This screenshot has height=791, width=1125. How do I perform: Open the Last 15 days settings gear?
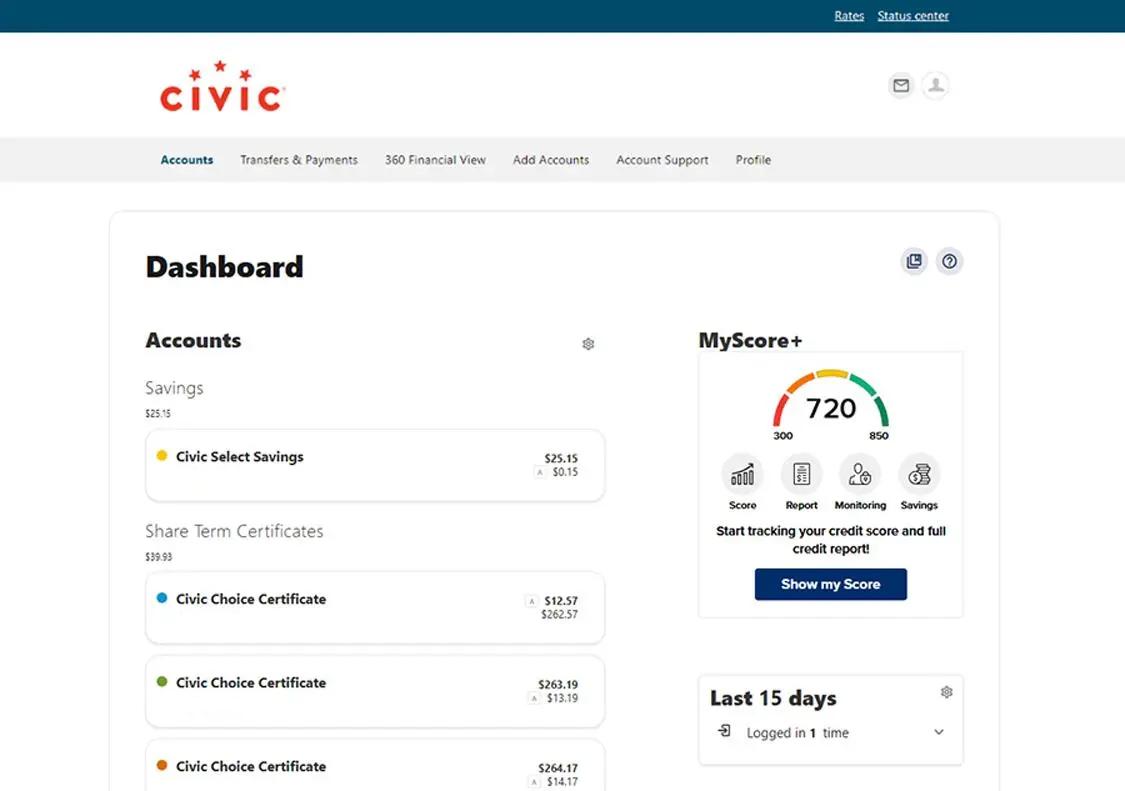coord(946,691)
